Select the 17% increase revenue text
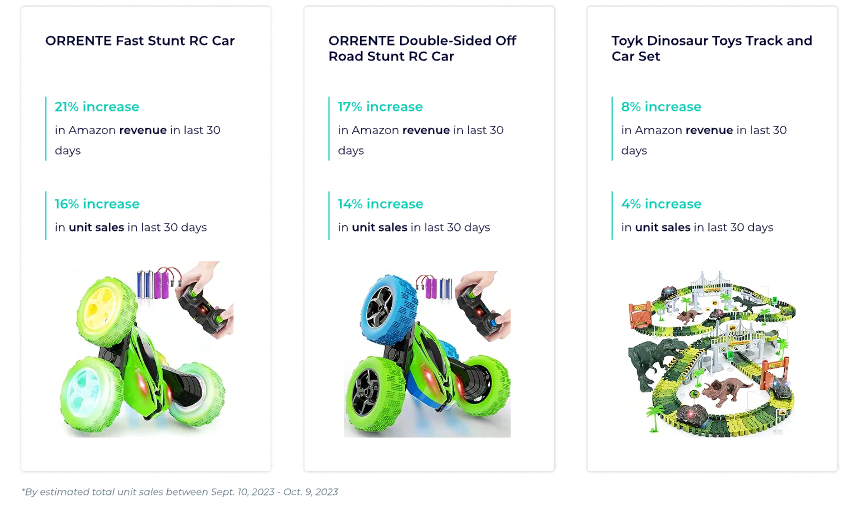Image resolution: width=850 pixels, height=510 pixels. [380, 107]
